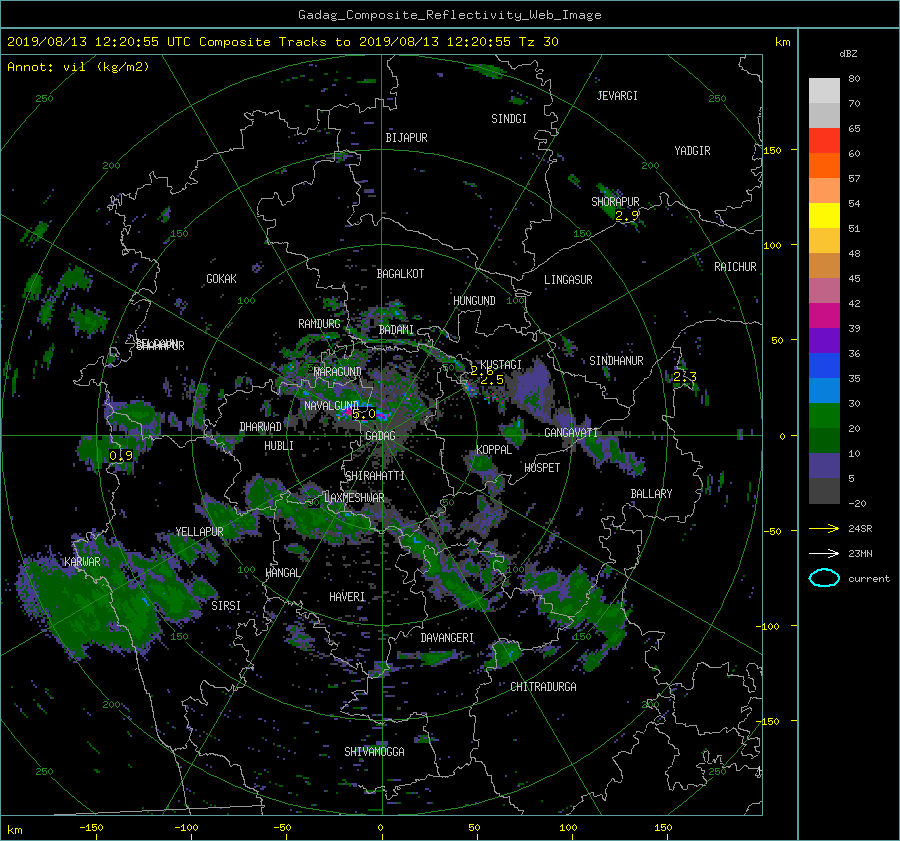Pick the magenta band in dBZ scale

click(x=824, y=315)
